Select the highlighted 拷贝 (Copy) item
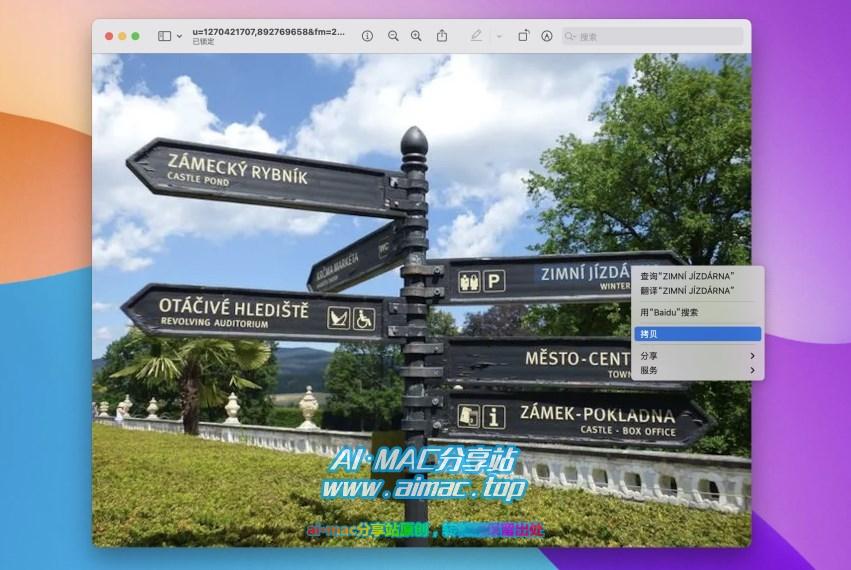851x570 pixels. click(x=697, y=334)
